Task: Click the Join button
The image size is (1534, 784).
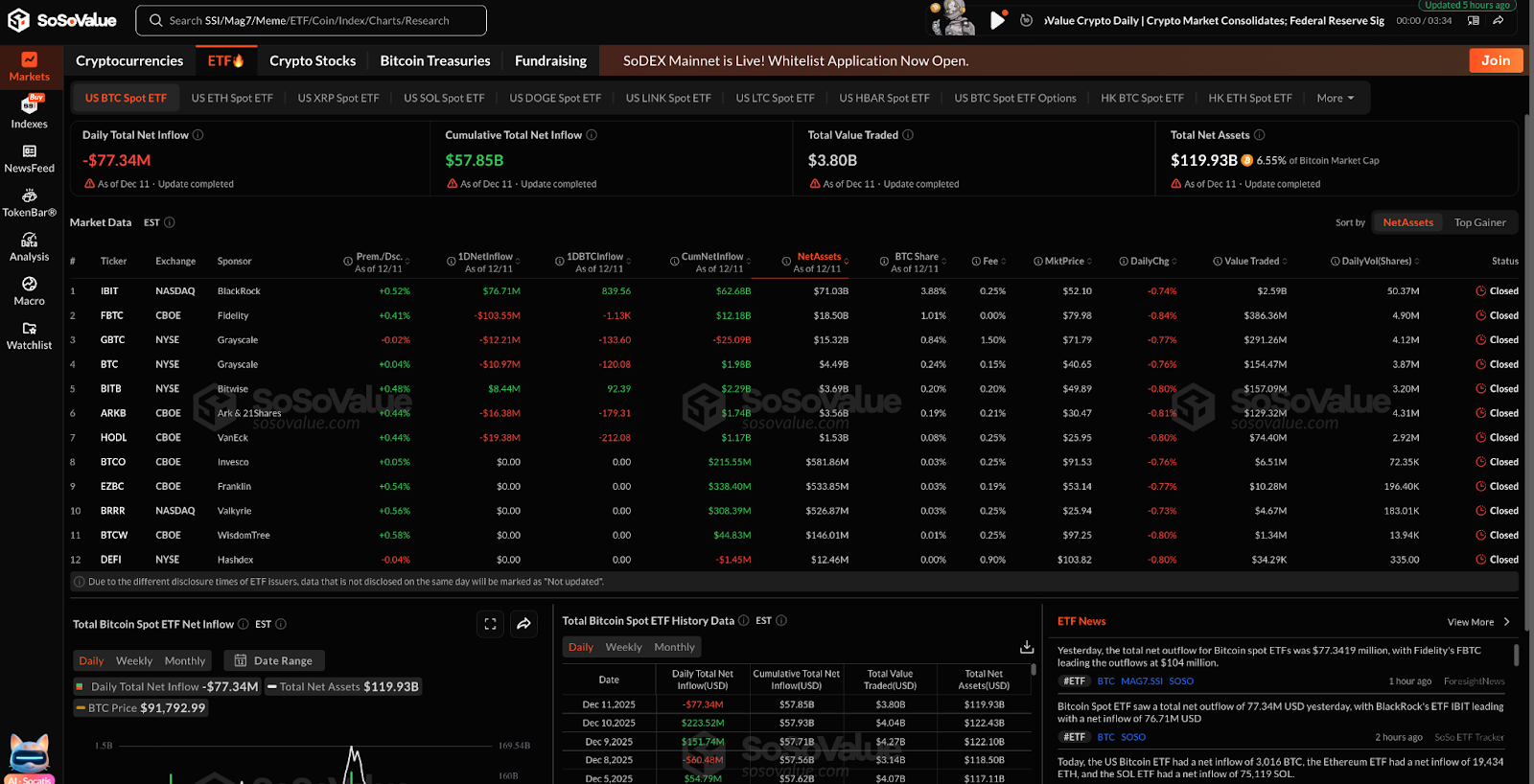Action: (x=1495, y=60)
